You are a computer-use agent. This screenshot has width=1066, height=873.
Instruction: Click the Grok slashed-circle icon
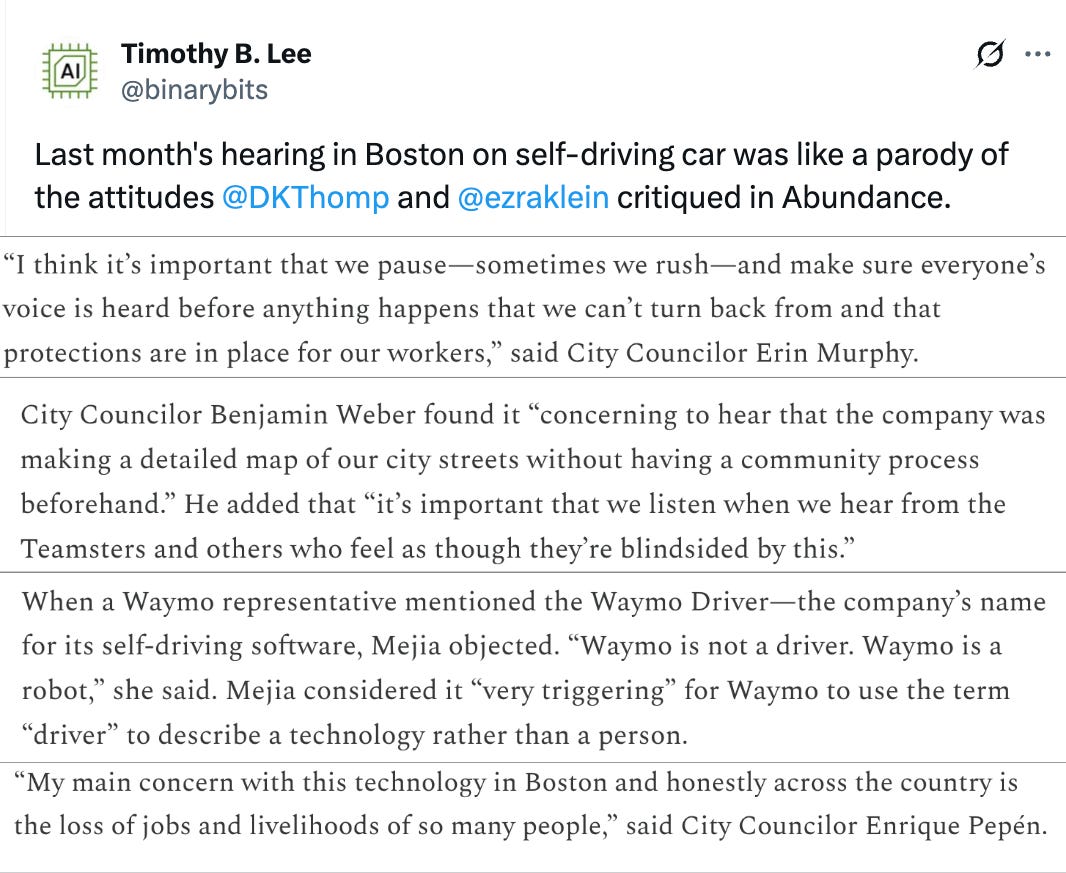991,54
